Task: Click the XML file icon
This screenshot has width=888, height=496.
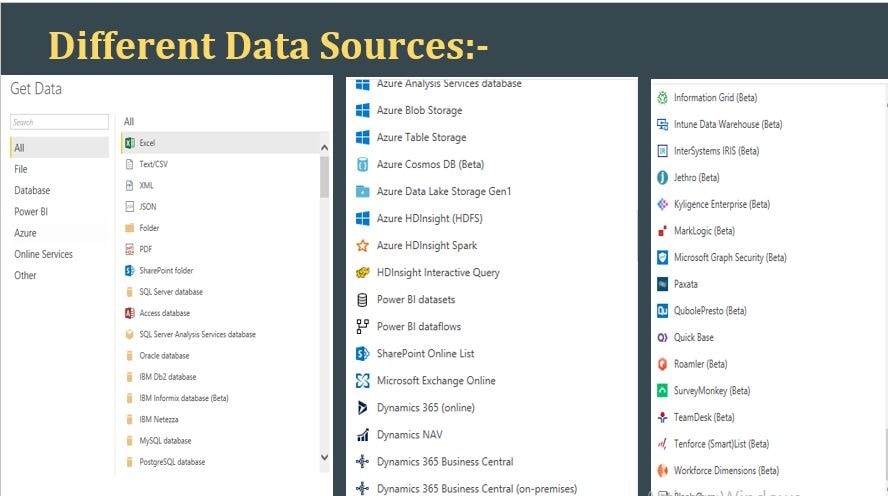Action: [x=130, y=185]
